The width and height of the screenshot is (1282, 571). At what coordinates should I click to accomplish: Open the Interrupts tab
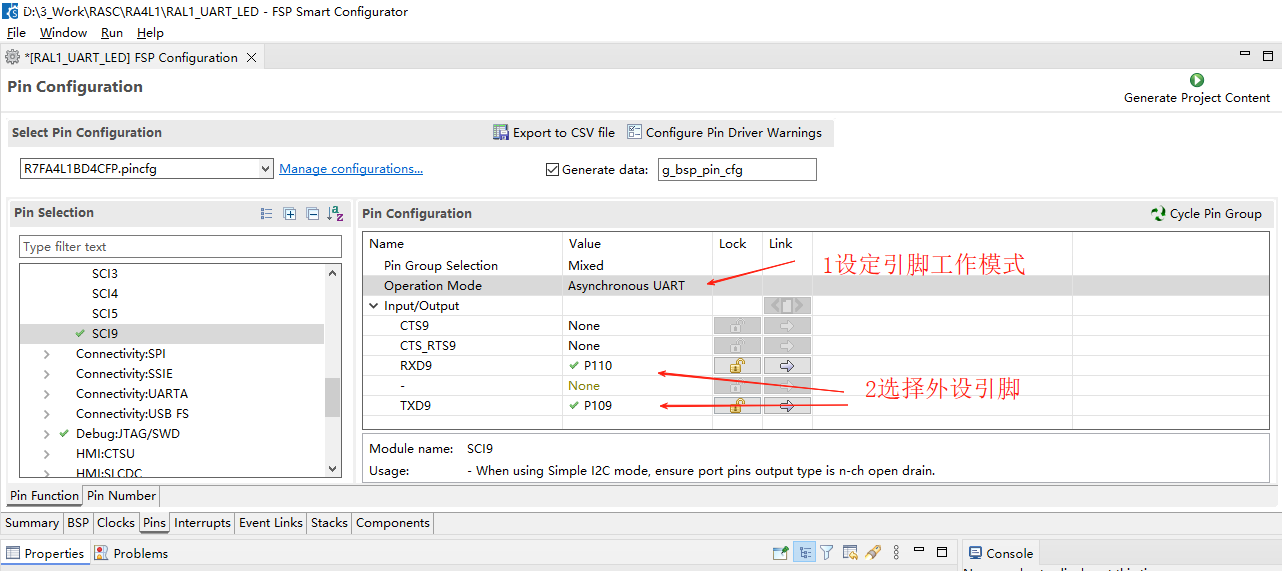[x=202, y=523]
